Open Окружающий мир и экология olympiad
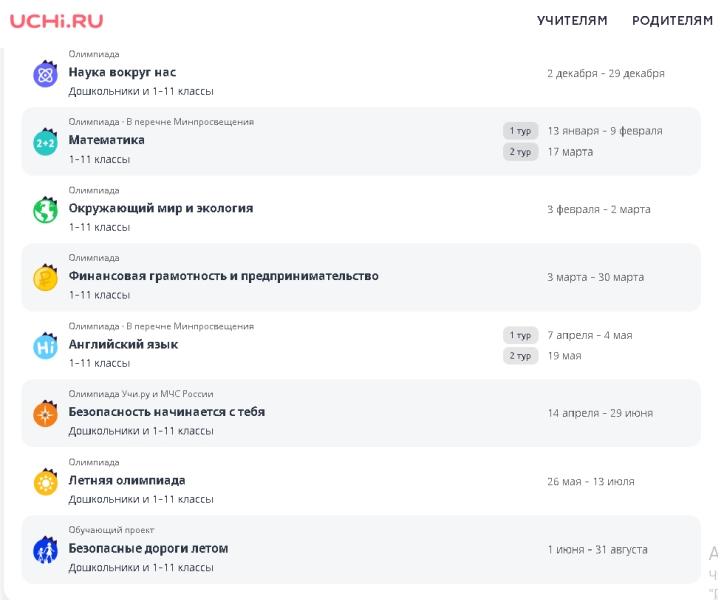The height and width of the screenshot is (600, 718). click(160, 208)
